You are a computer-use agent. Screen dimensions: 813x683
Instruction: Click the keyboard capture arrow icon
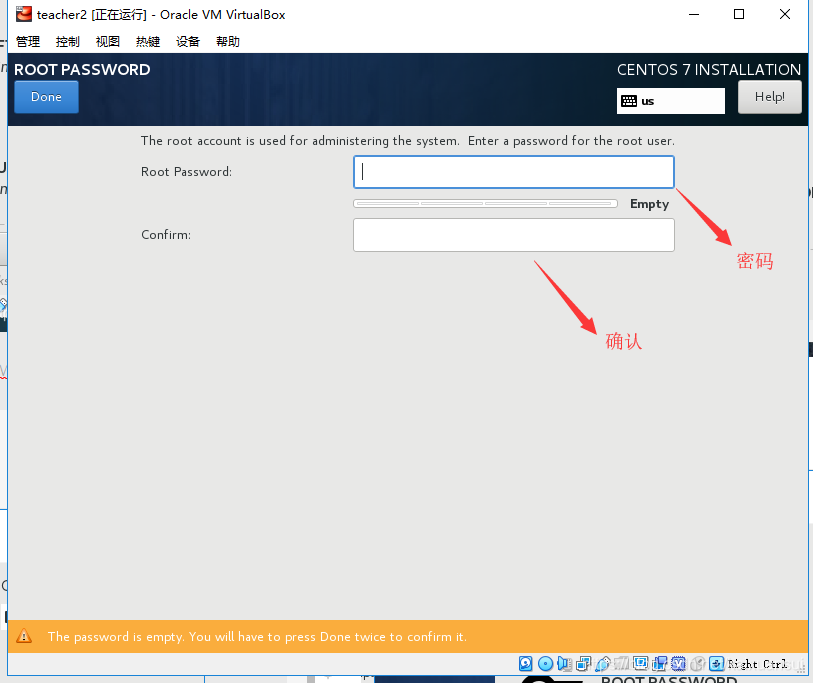pos(717,663)
